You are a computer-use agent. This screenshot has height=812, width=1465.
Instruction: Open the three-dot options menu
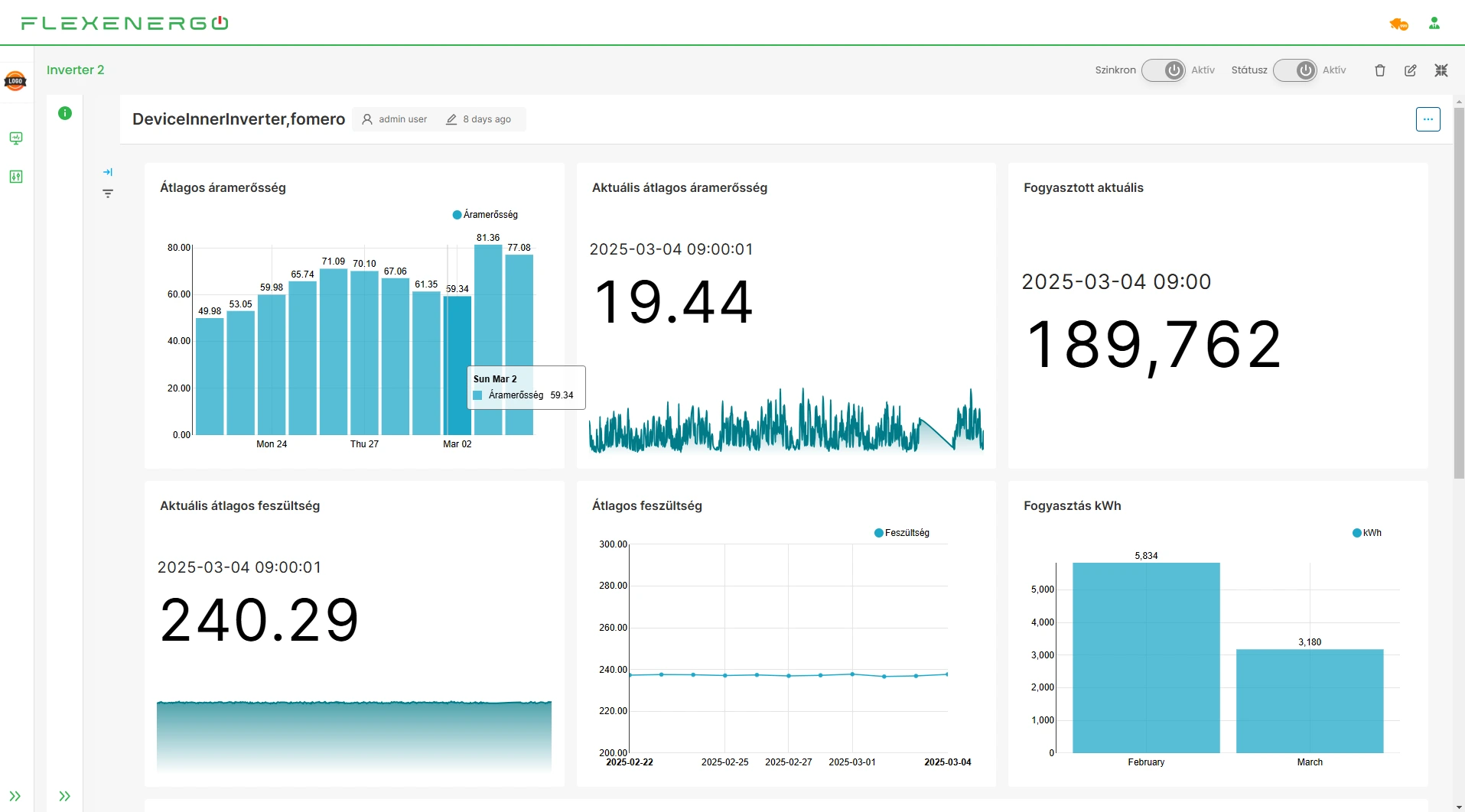coord(1428,119)
